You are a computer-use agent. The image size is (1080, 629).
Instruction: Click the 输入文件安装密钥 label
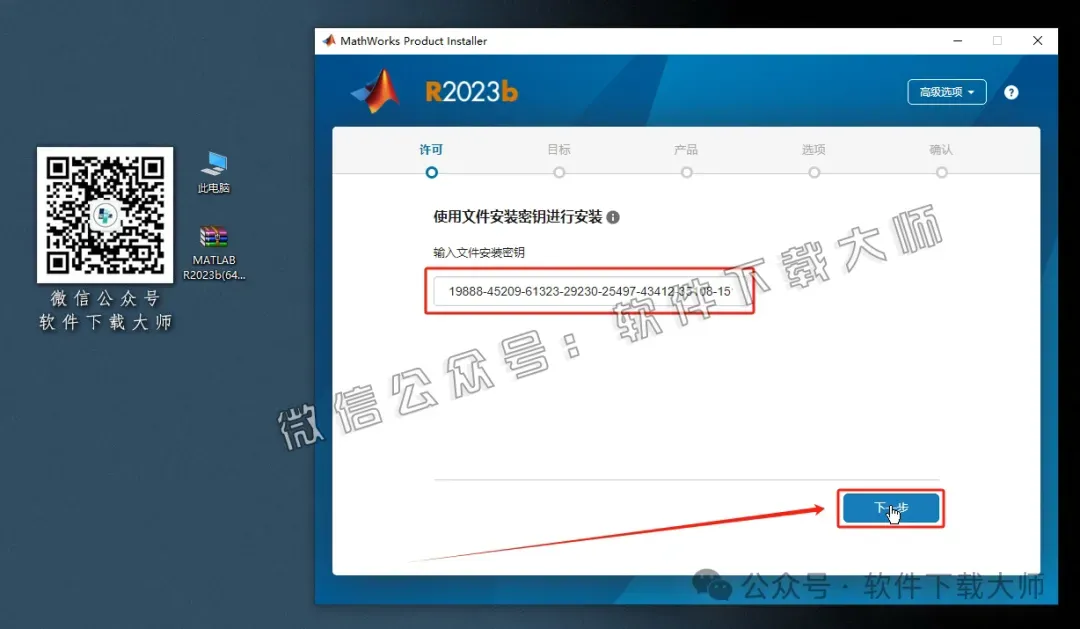(479, 253)
